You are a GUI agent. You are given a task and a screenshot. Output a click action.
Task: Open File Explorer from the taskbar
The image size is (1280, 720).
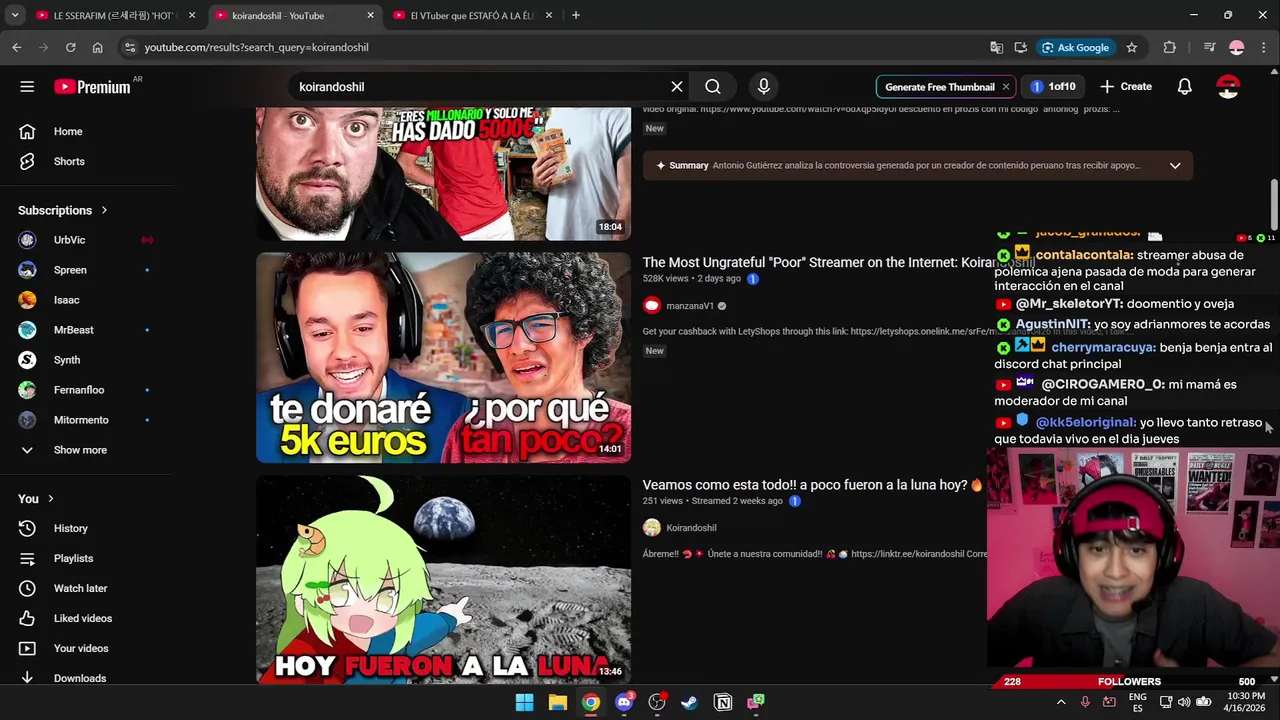pos(558,703)
